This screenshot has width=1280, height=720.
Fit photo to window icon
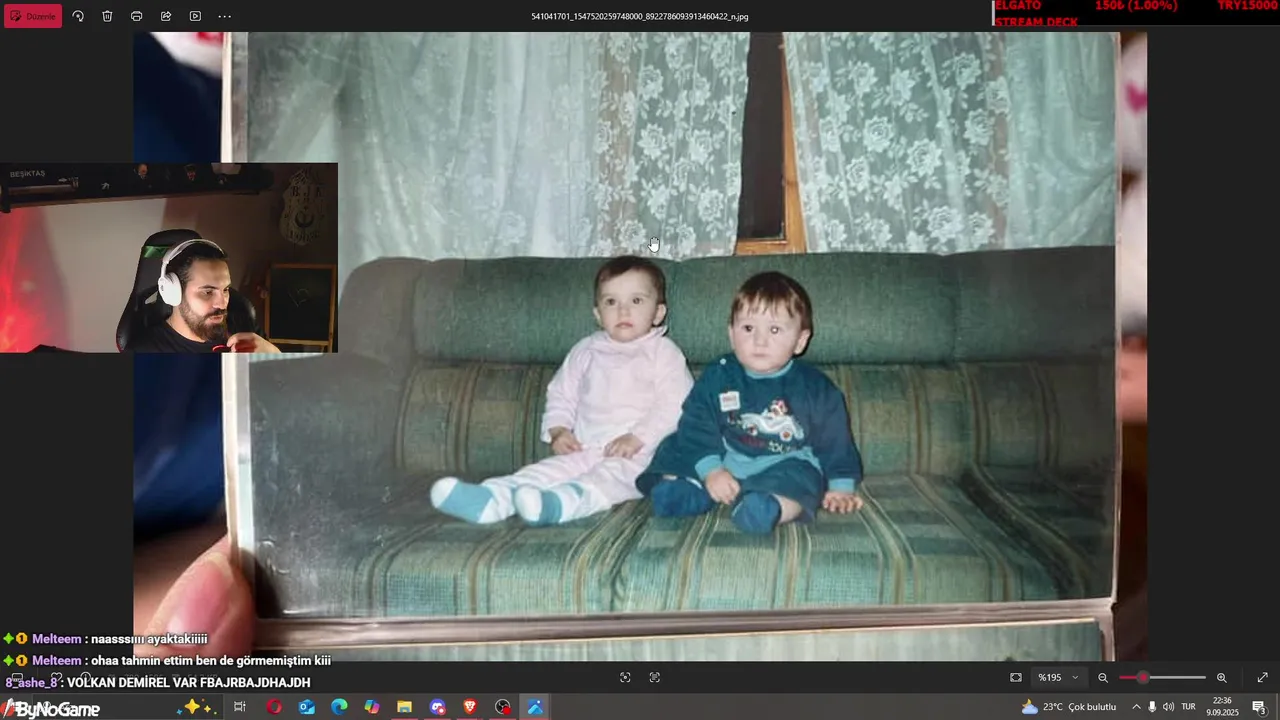click(1016, 677)
